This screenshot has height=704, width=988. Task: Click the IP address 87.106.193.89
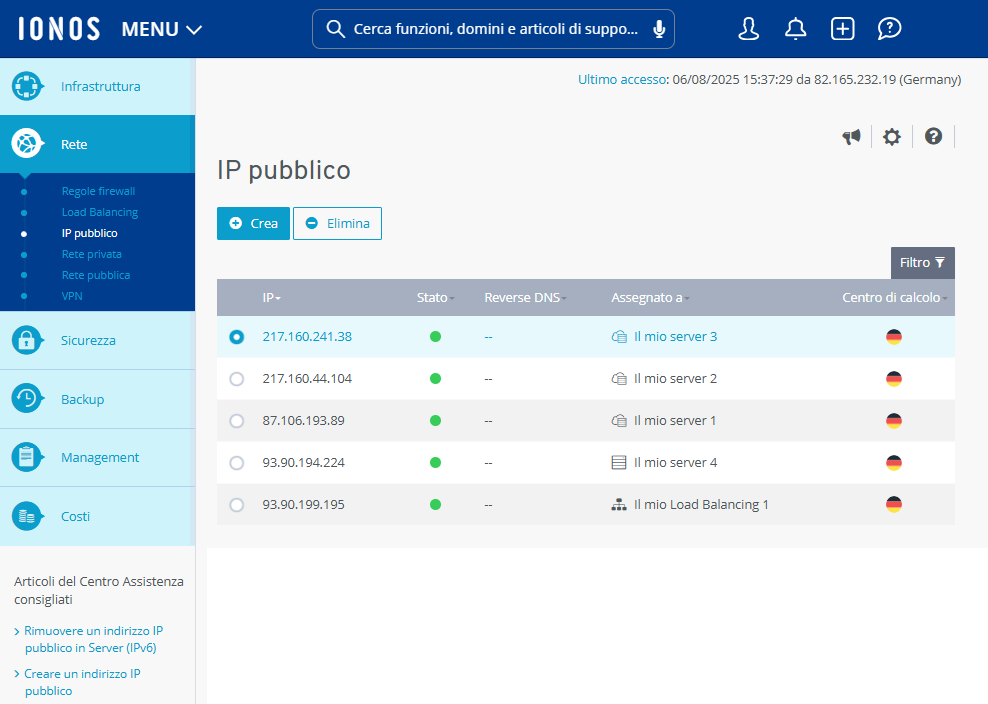coord(303,420)
